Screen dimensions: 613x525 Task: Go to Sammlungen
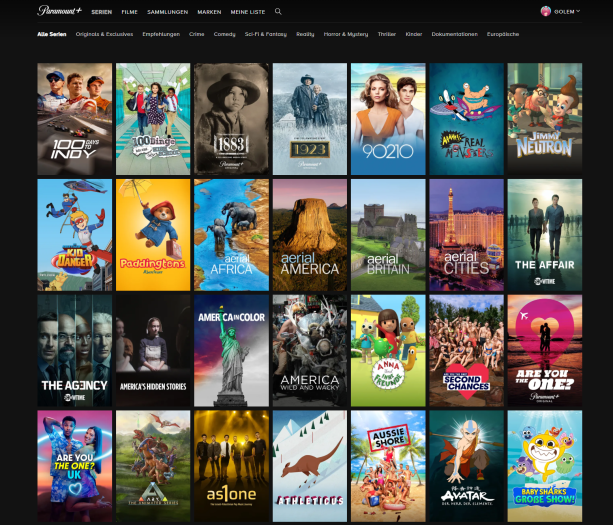[167, 12]
